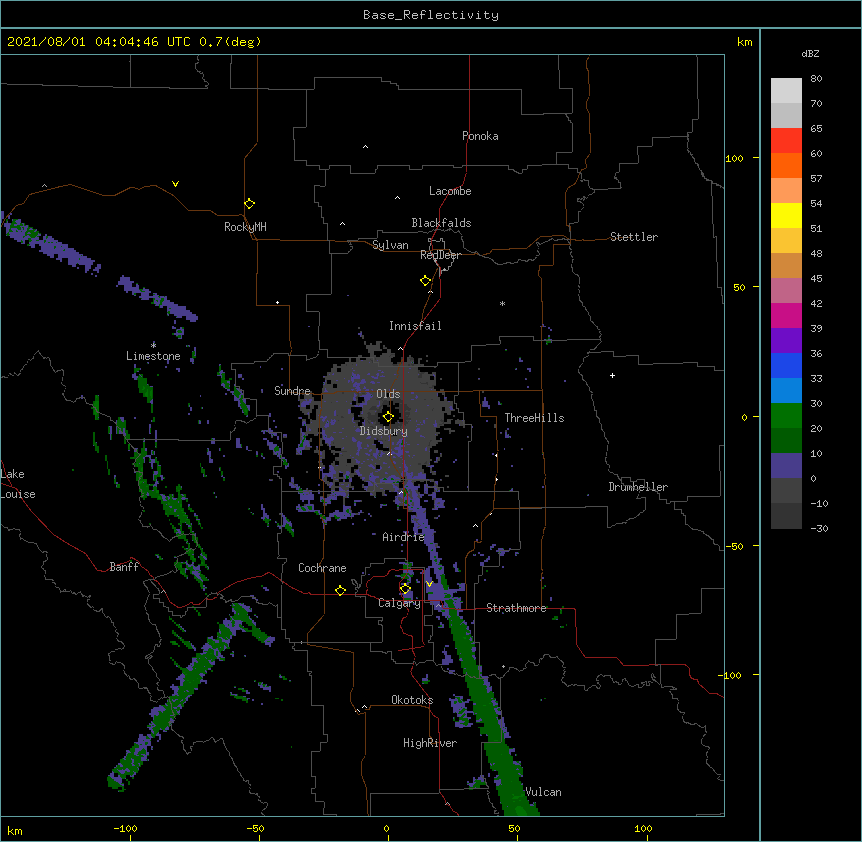Click the ThreeHills label

pyautogui.click(x=534, y=418)
